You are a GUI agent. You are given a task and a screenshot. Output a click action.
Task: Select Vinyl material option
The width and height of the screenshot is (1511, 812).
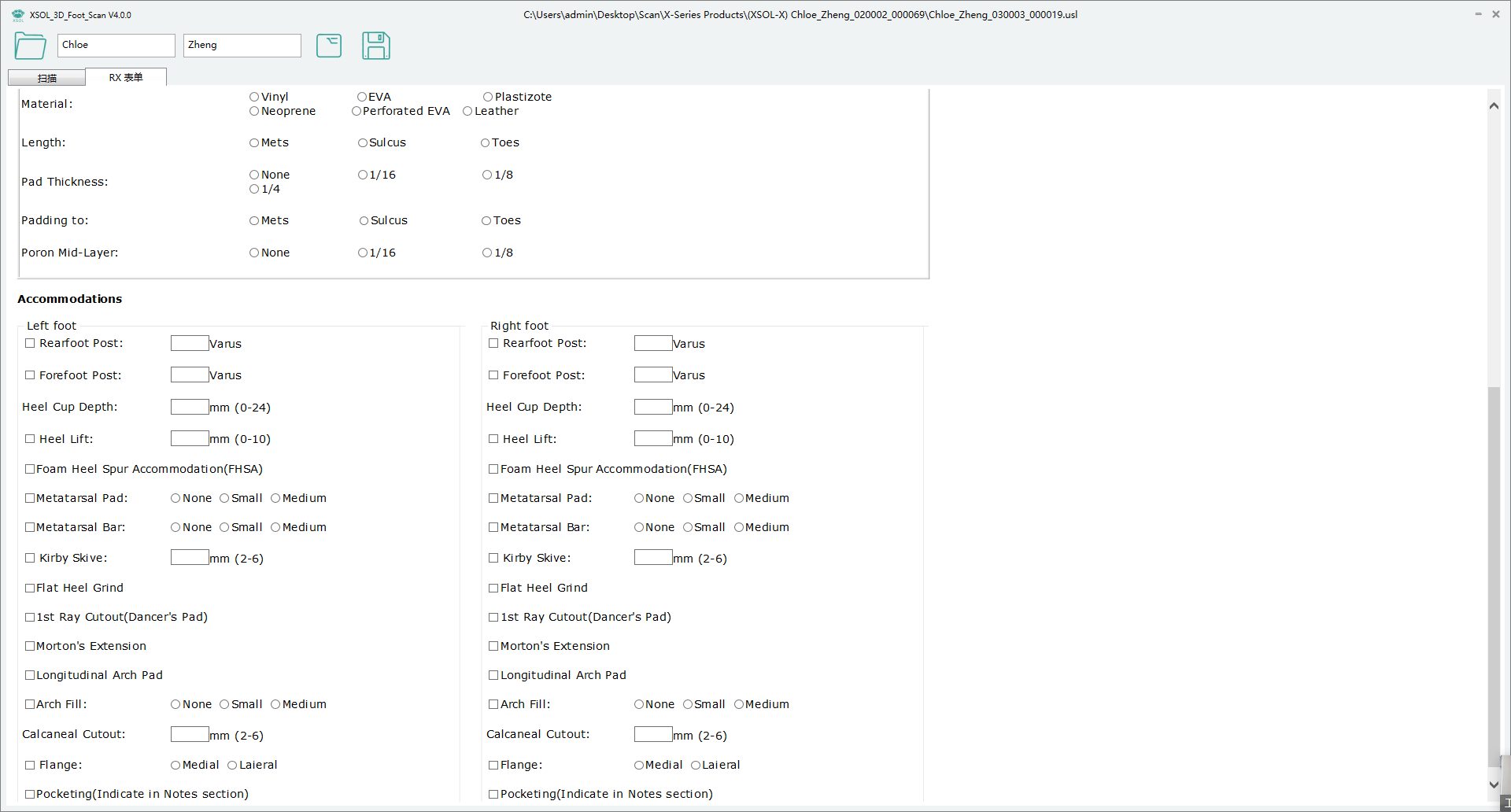click(254, 97)
